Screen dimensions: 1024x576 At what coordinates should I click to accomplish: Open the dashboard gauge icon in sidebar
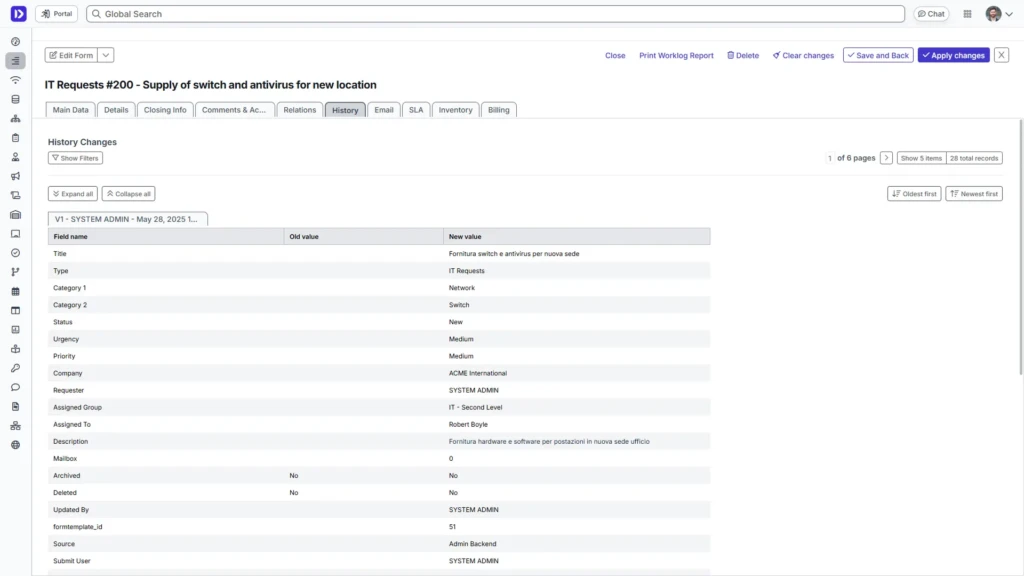16,42
